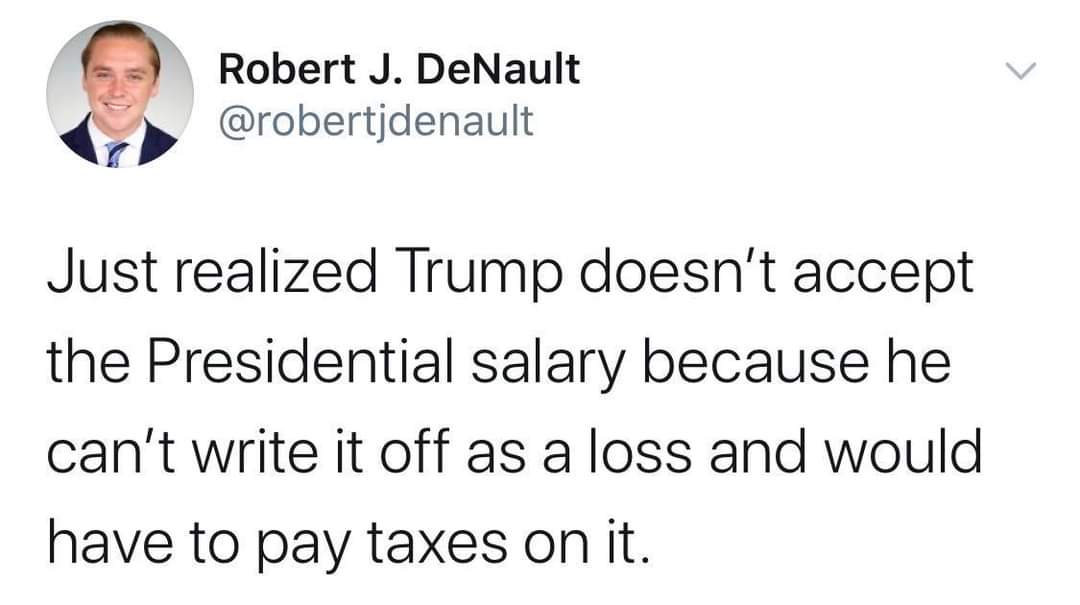Click the word "can't" in the tweet
Viewport: 1080px width, 605px height.
click(x=103, y=451)
